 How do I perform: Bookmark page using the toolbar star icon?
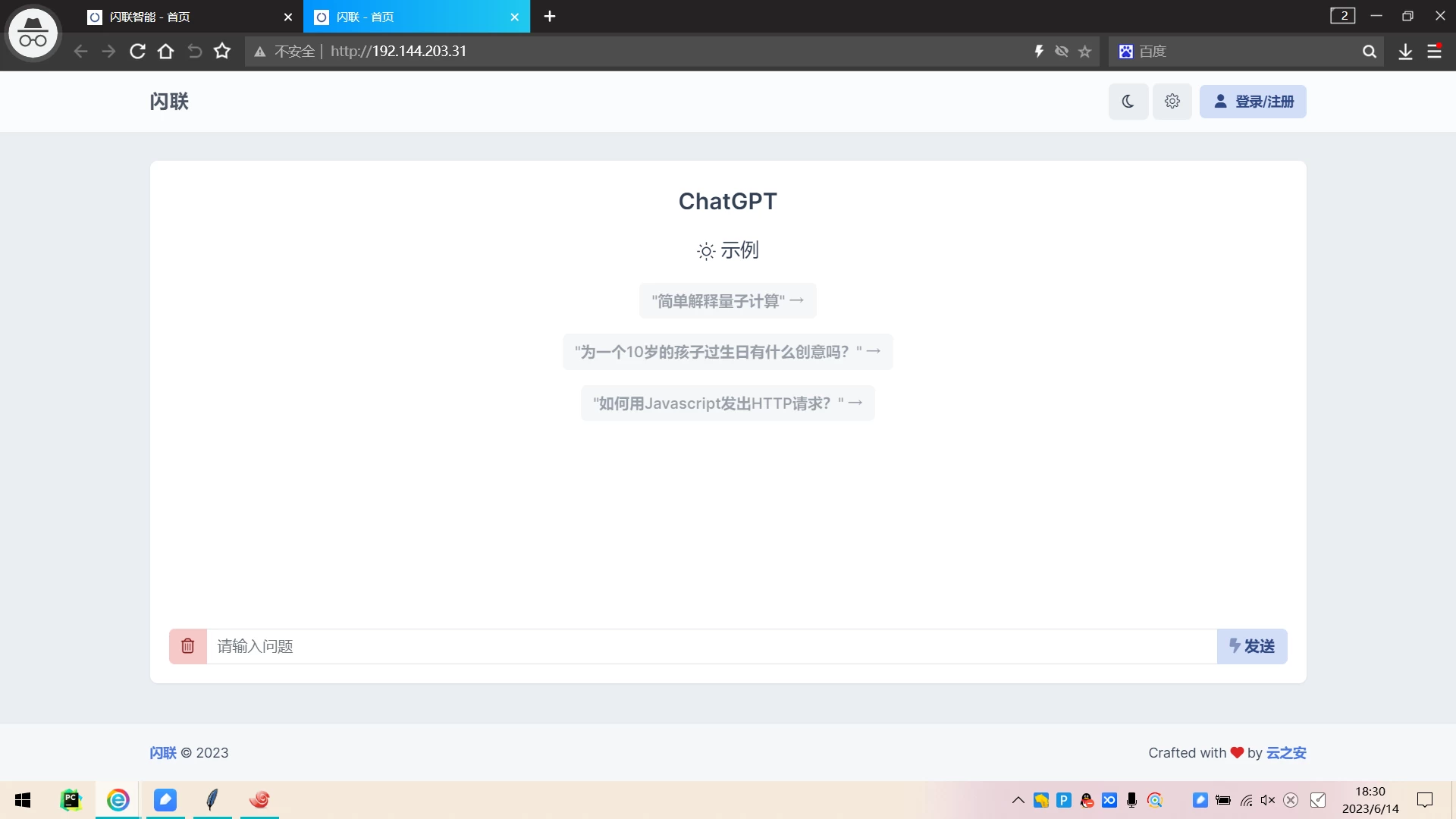[222, 52]
